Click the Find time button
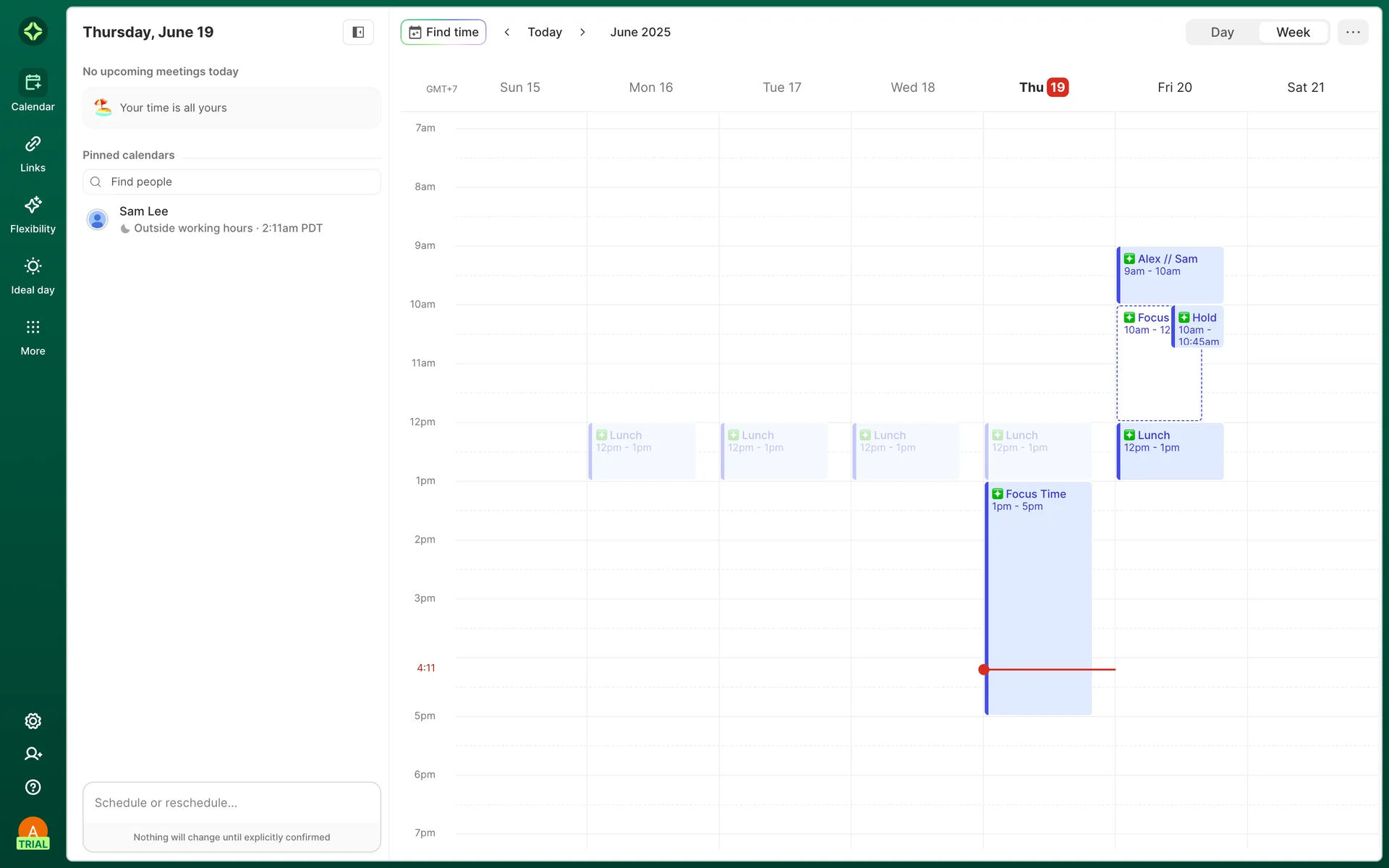Image resolution: width=1389 pixels, height=868 pixels. (x=443, y=32)
